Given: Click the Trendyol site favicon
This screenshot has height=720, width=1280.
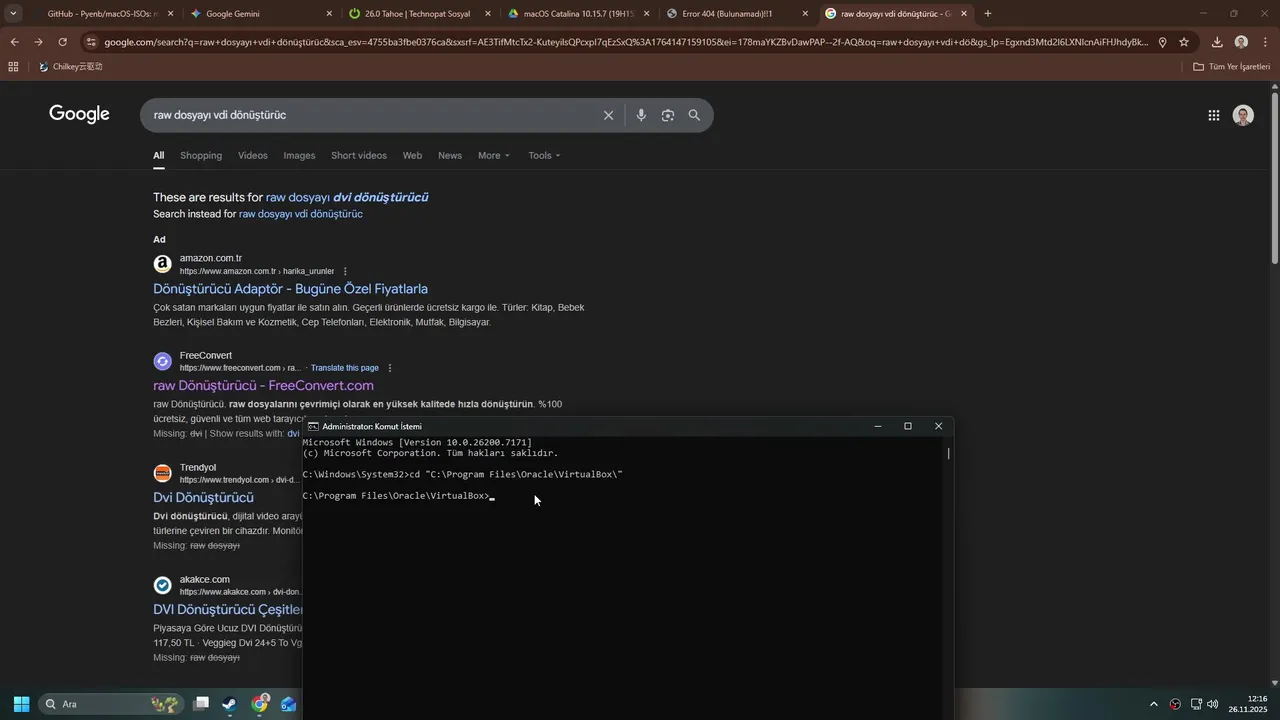Looking at the screenshot, I should pyautogui.click(x=162, y=473).
